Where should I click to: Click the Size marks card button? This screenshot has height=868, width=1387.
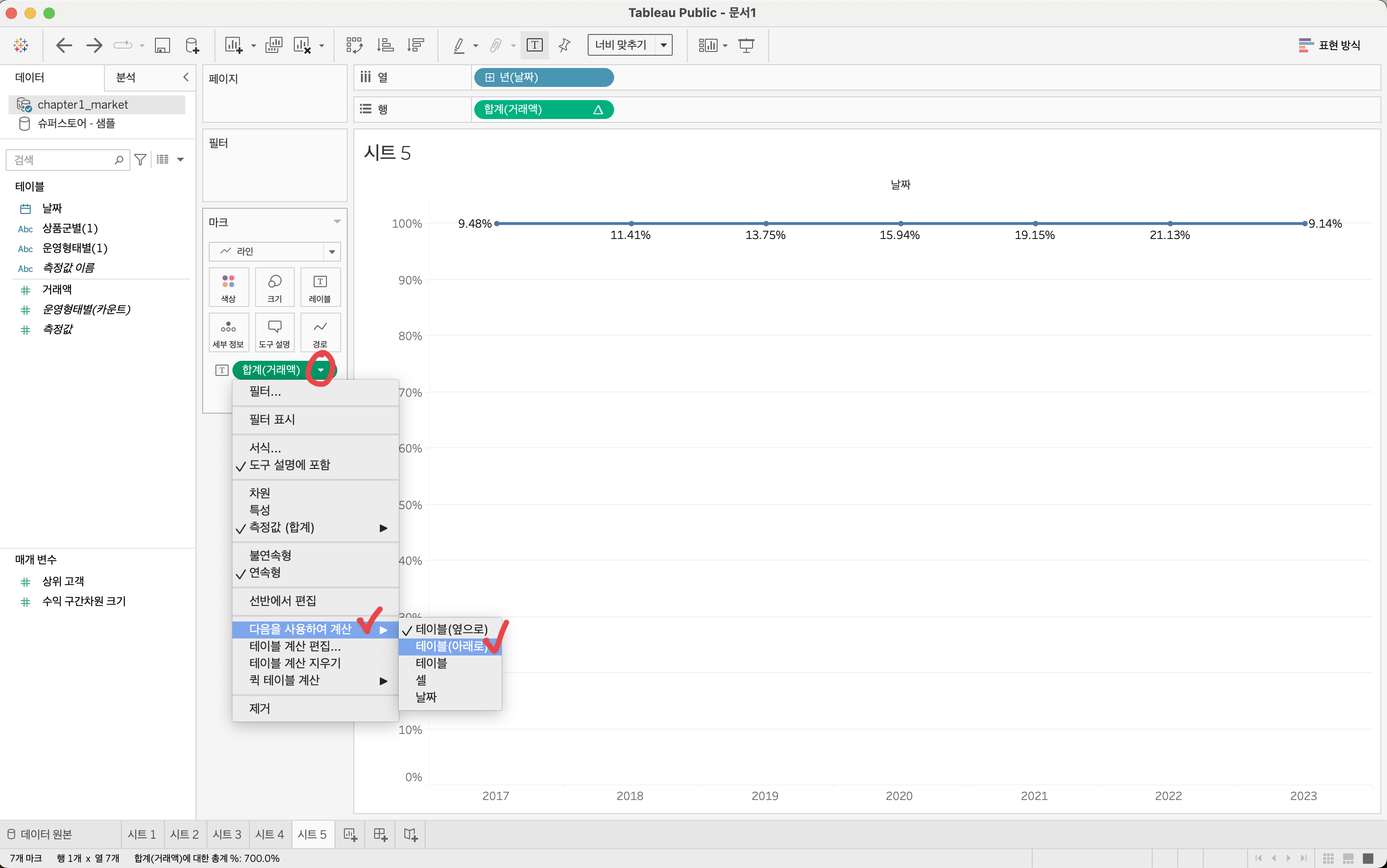pos(274,287)
